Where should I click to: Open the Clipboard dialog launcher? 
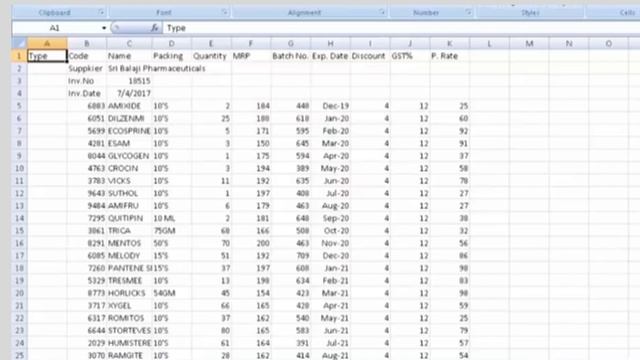[x=101, y=12]
